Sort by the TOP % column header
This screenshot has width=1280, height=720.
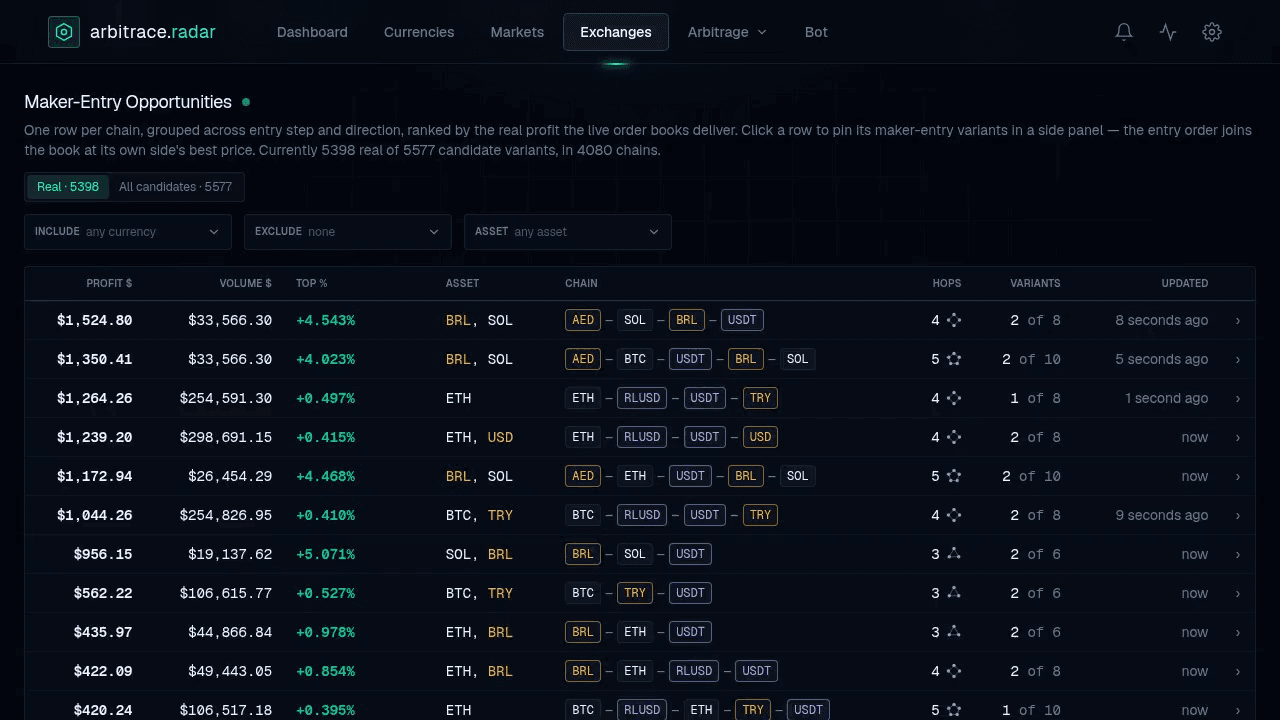312,284
